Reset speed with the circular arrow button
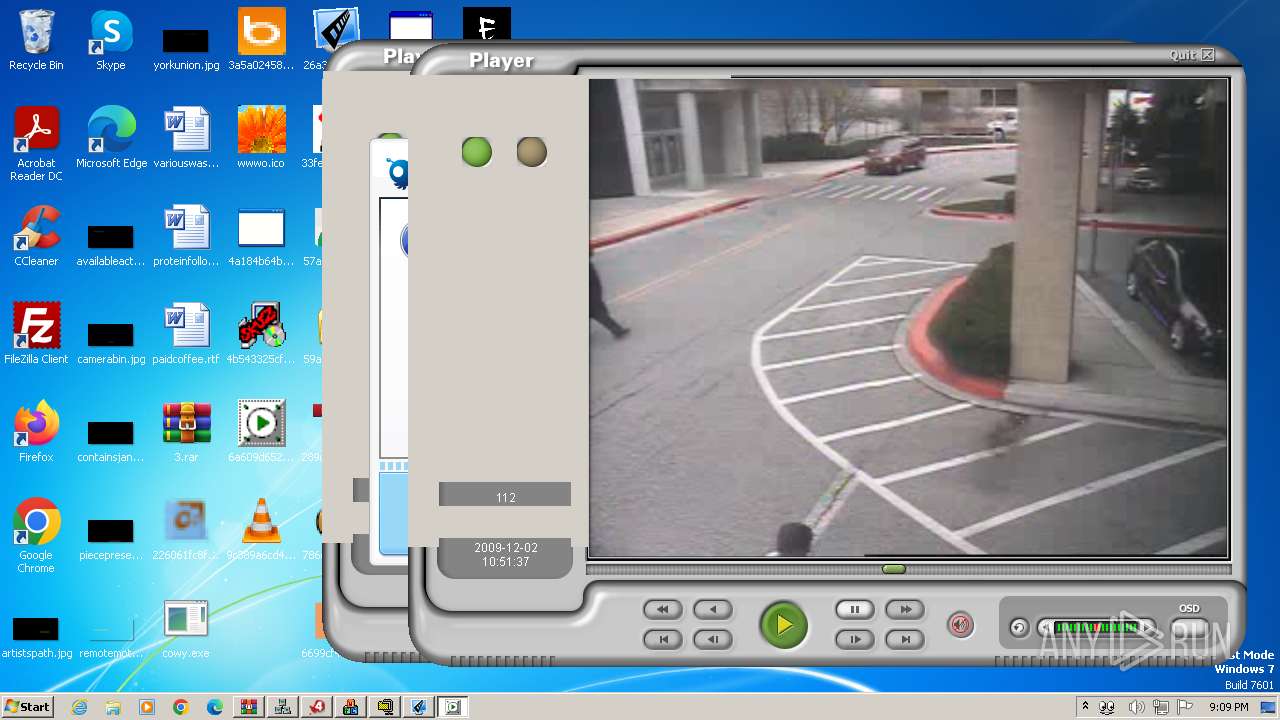 1018,628
